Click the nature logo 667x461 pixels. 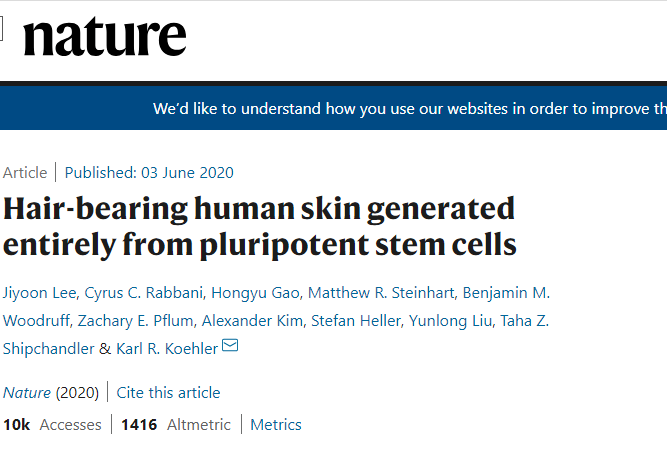pos(105,37)
